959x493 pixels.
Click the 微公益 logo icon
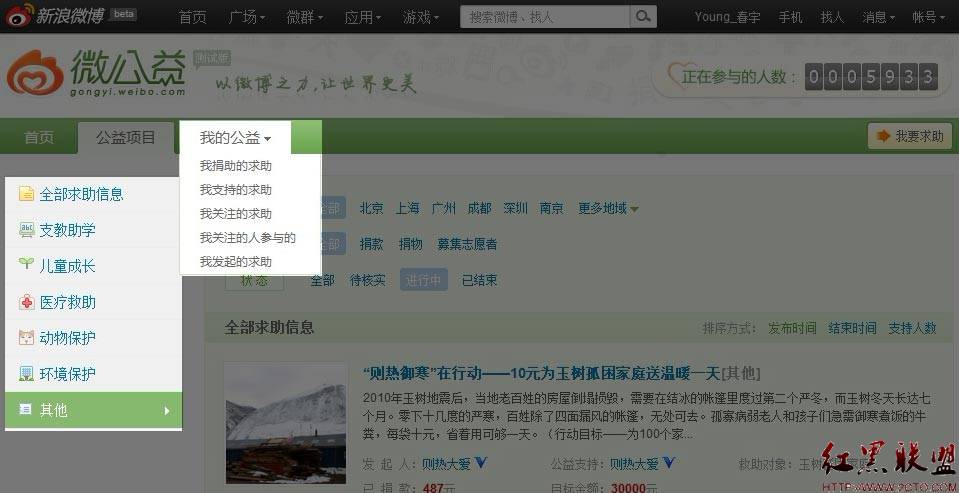pos(36,74)
